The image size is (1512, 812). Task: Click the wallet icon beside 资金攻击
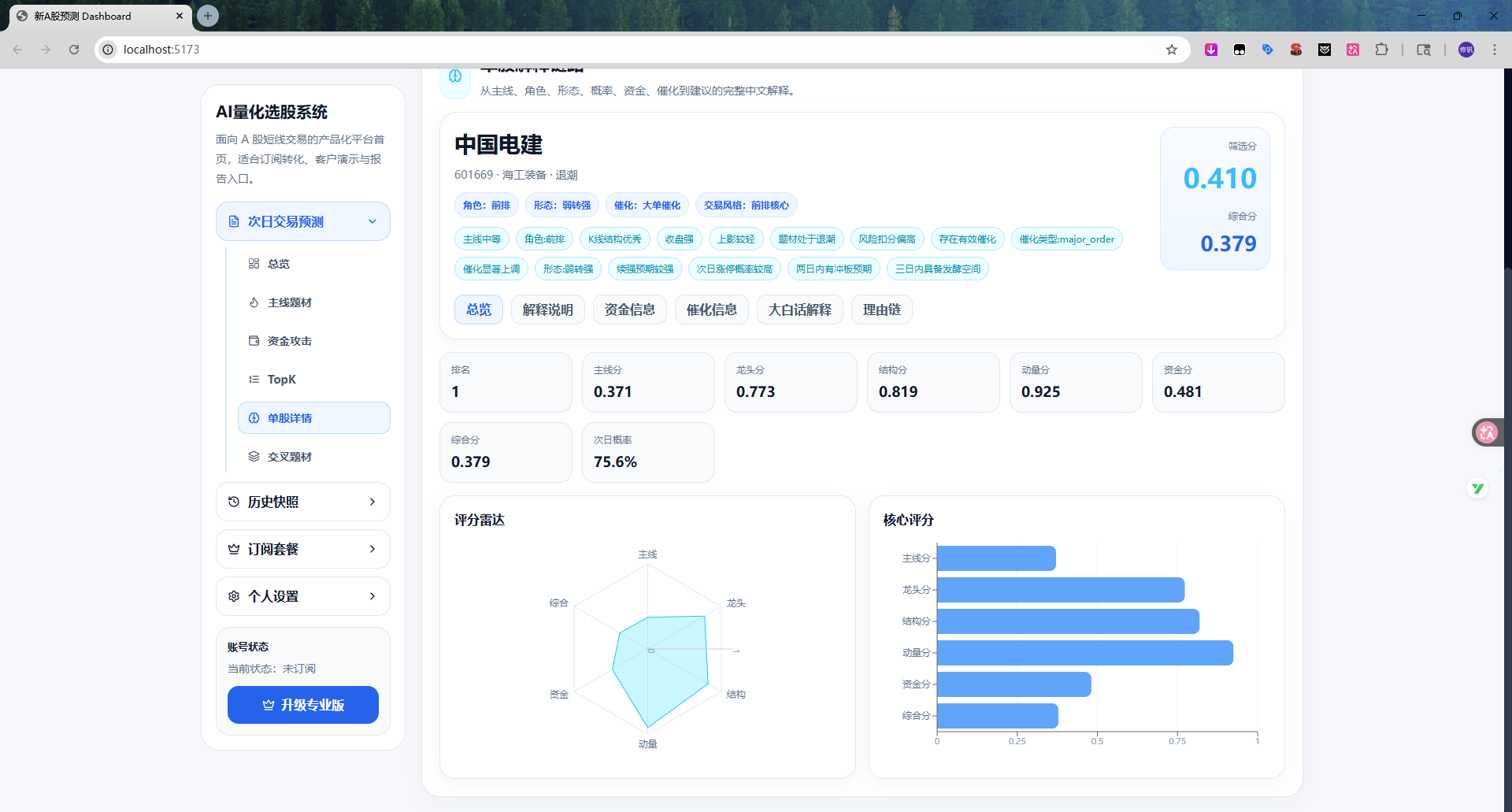[x=254, y=341]
